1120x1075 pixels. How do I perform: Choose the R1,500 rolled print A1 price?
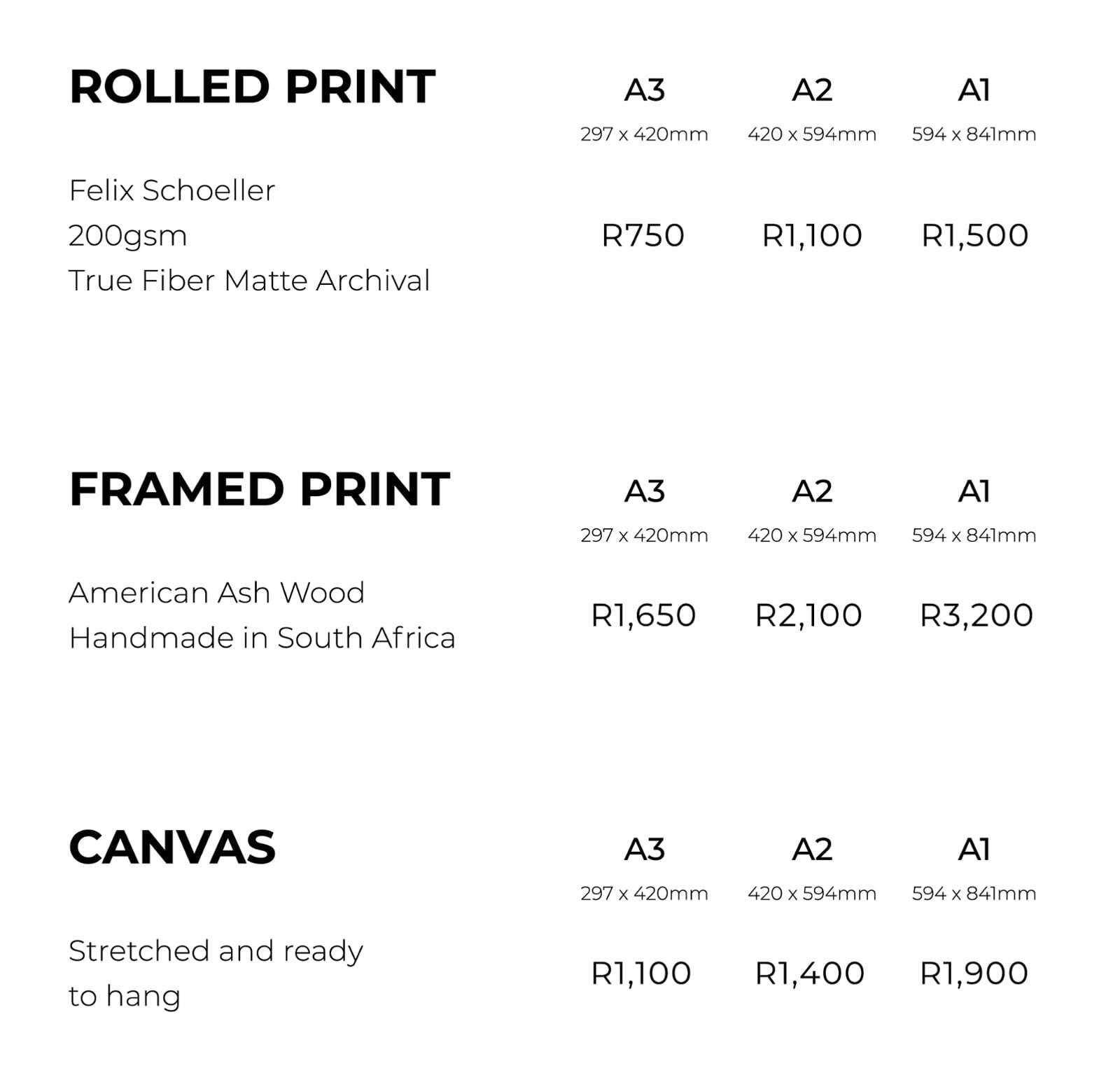tap(974, 235)
